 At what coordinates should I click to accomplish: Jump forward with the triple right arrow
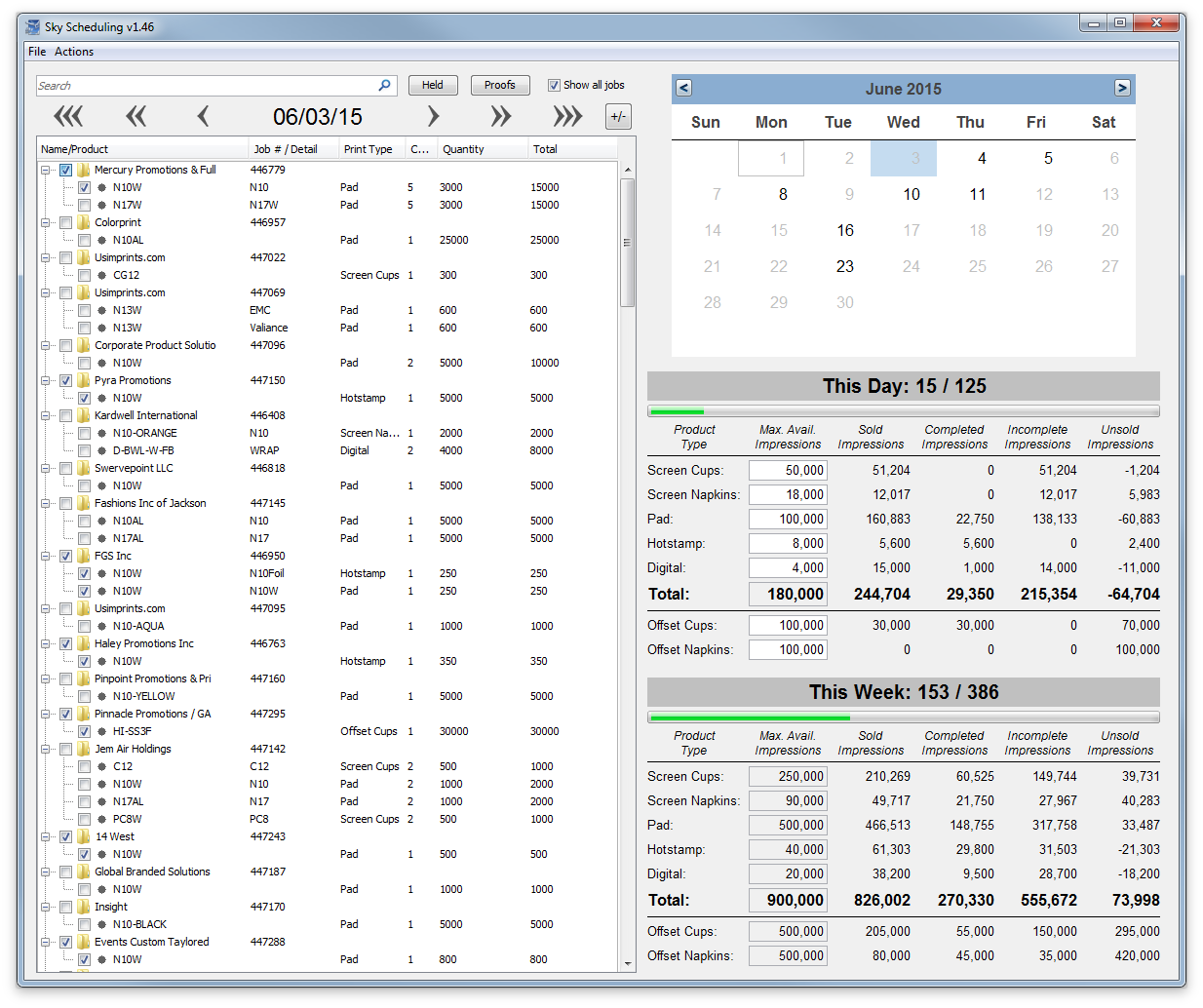(x=567, y=117)
